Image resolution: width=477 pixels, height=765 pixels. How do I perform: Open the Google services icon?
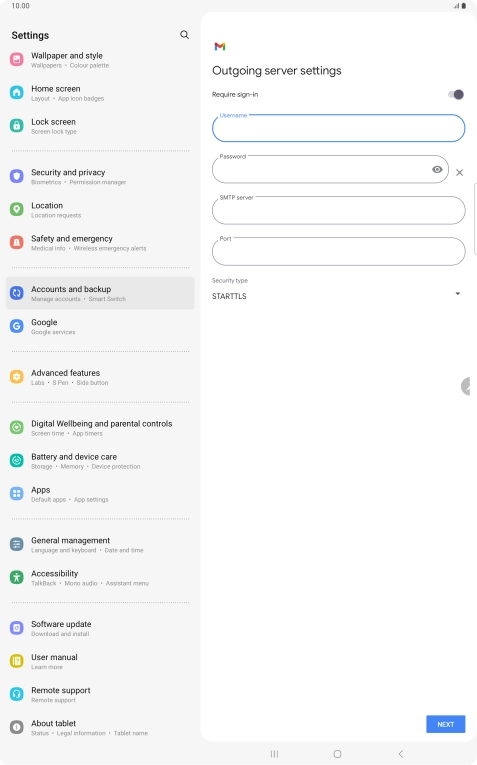17,326
